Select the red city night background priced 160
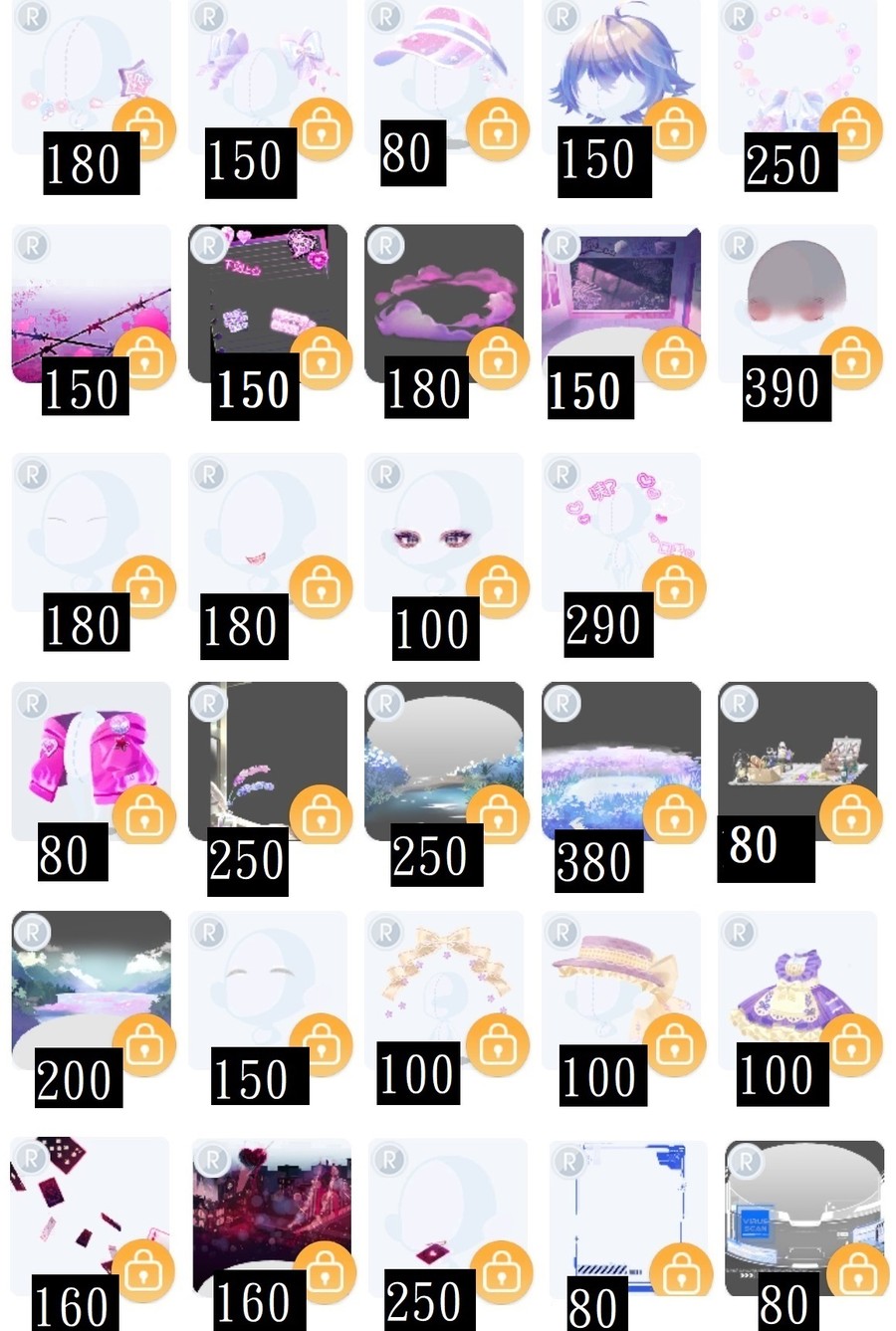Image resolution: width=896 pixels, height=1331 pixels. (271, 1218)
